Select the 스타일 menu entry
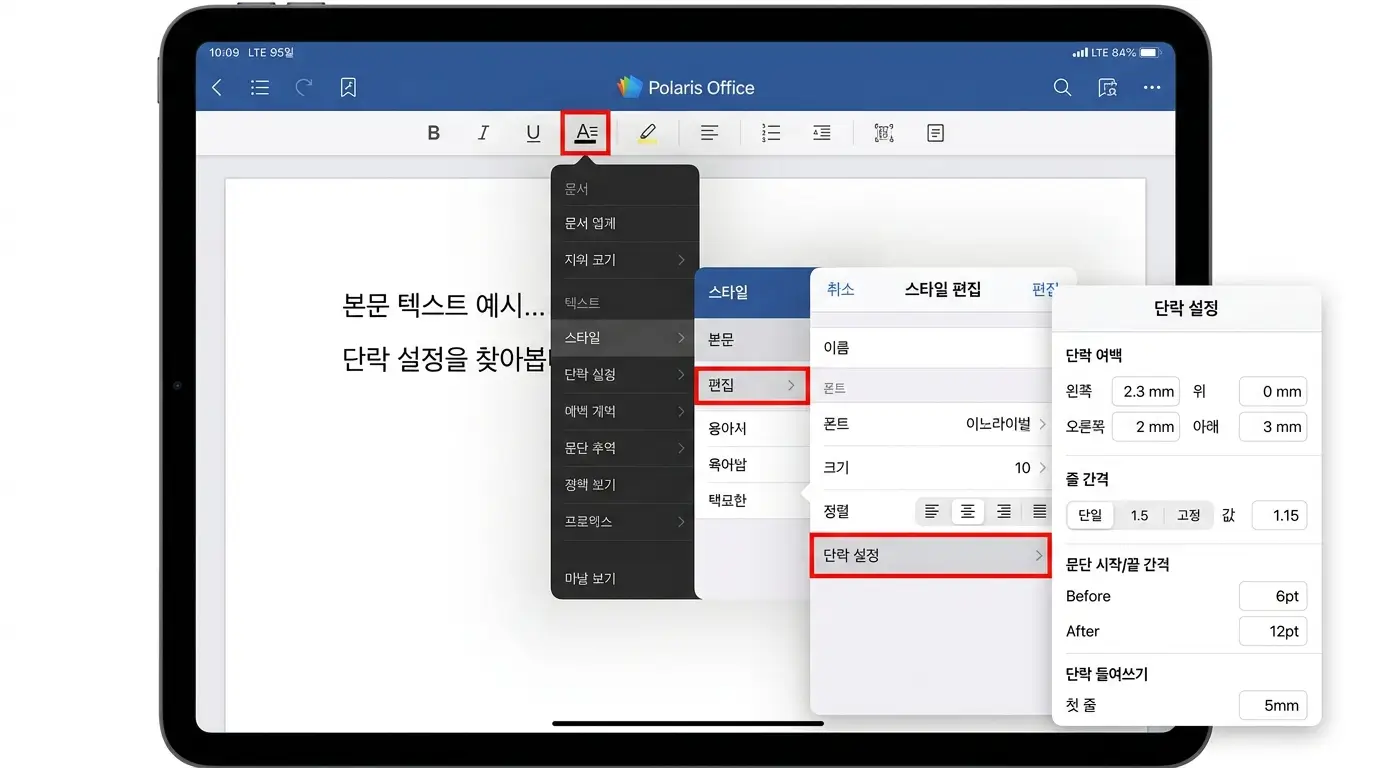This screenshot has width=1376, height=768. pos(624,338)
